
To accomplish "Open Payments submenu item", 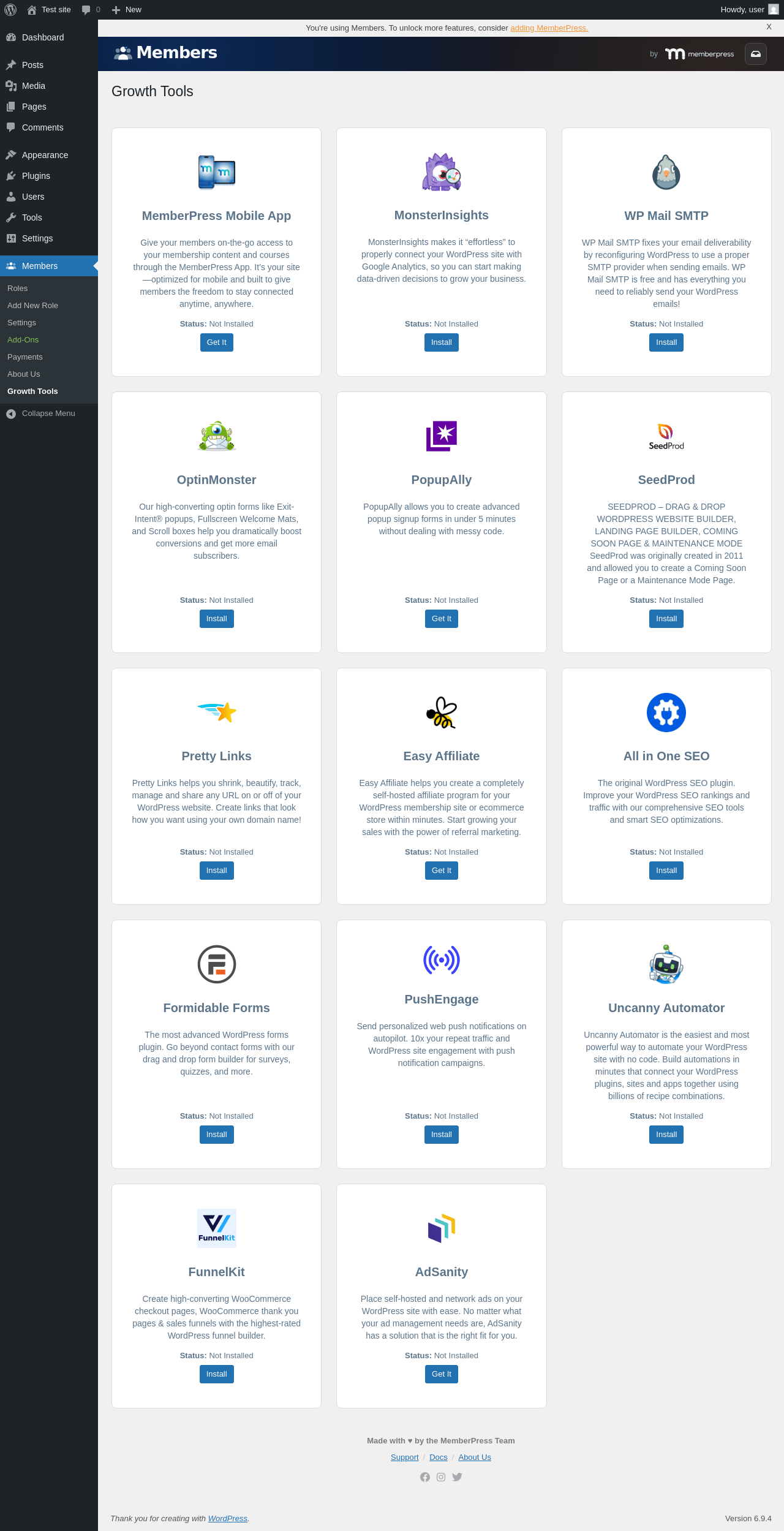I will (x=49, y=357).
